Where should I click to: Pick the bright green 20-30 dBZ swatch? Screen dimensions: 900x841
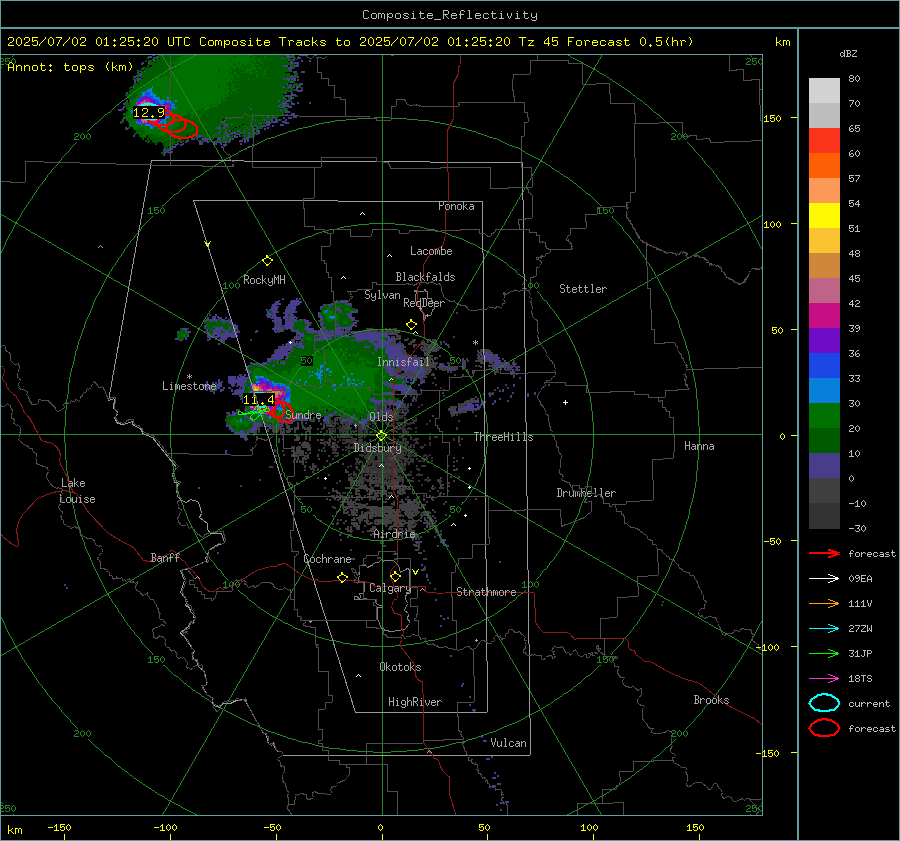click(824, 416)
